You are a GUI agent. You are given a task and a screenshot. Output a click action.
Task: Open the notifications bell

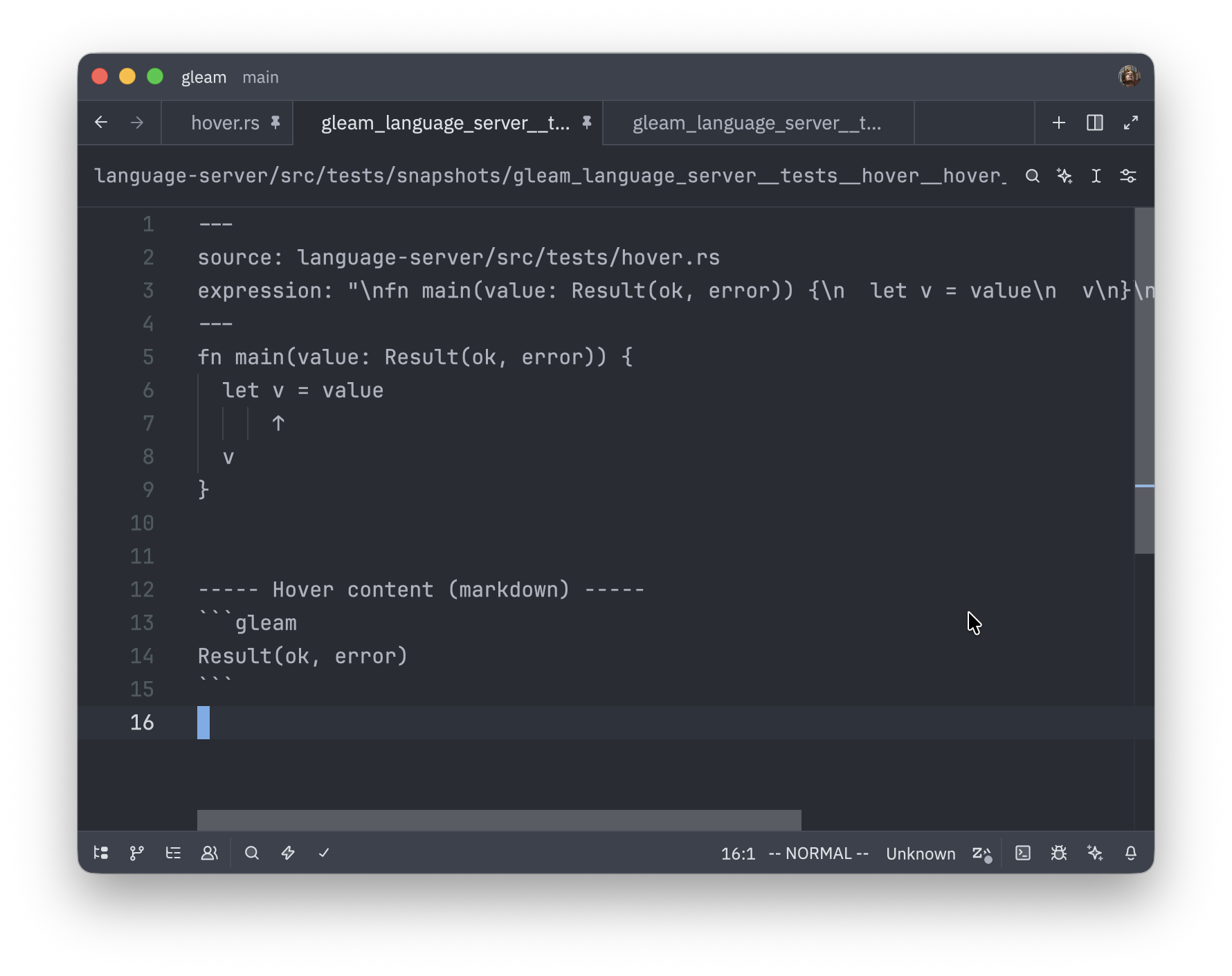[1131, 853]
